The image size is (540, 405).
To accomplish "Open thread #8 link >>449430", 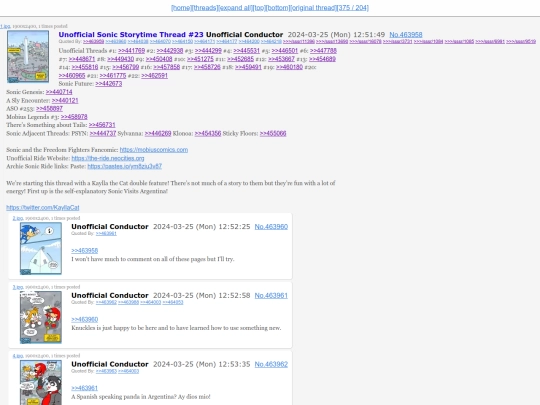I will 120,59.
